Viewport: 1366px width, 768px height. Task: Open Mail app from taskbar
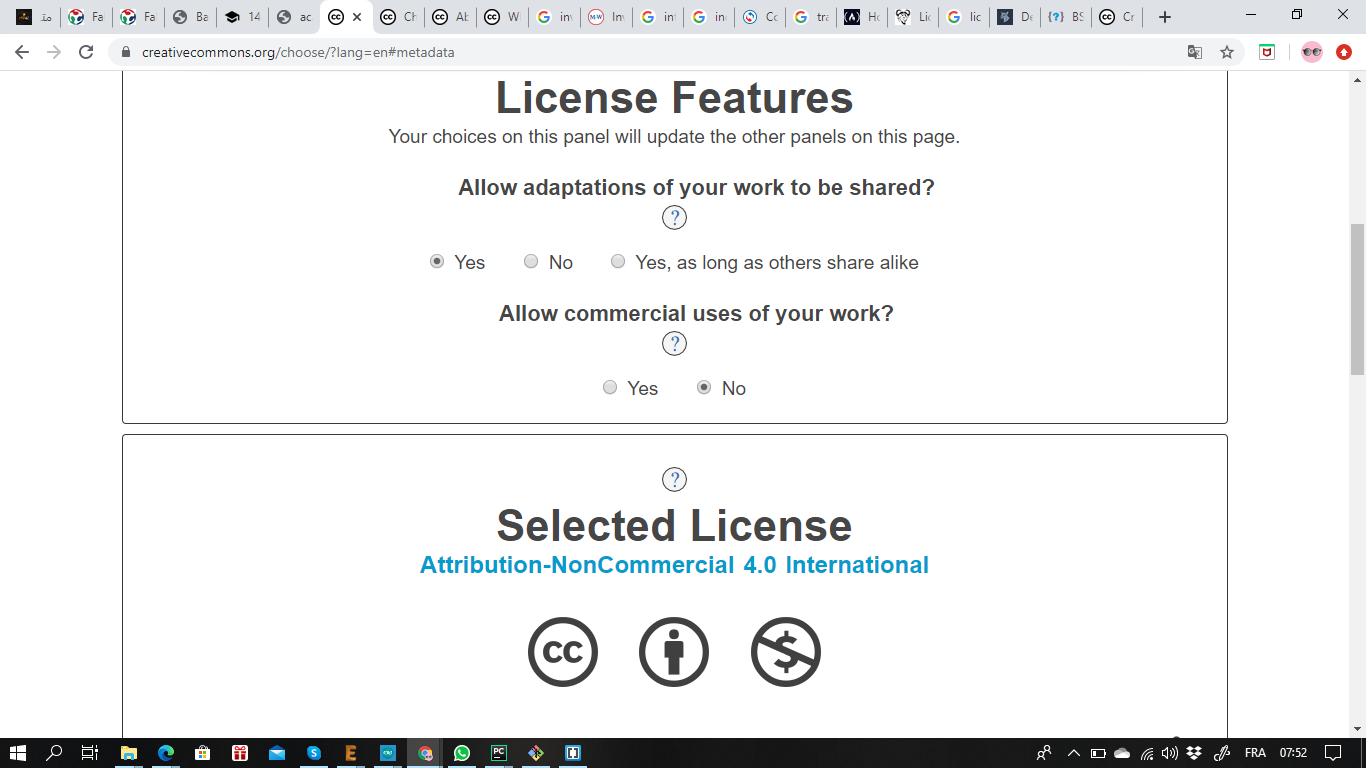(x=277, y=753)
